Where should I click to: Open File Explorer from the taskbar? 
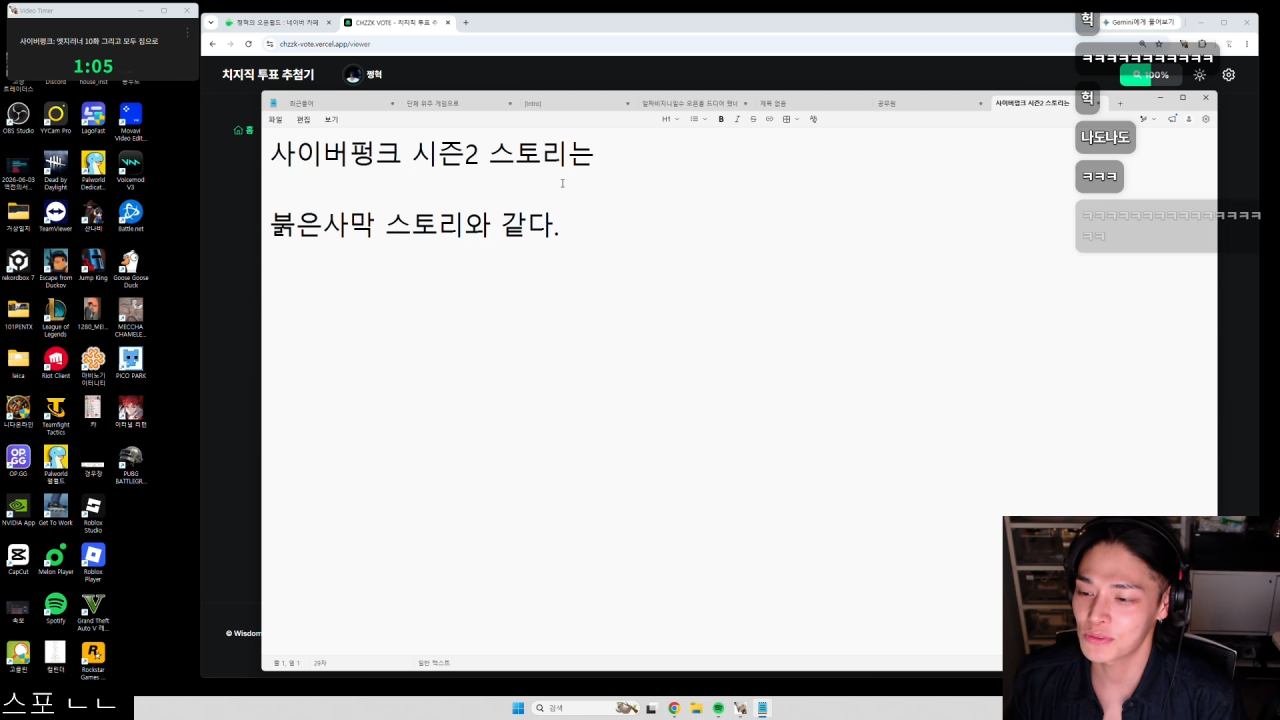pyautogui.click(x=696, y=708)
